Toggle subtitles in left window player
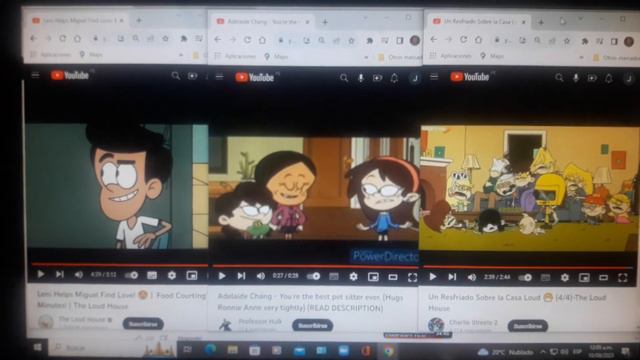Viewport: 640px width, 360px height. coord(152,276)
